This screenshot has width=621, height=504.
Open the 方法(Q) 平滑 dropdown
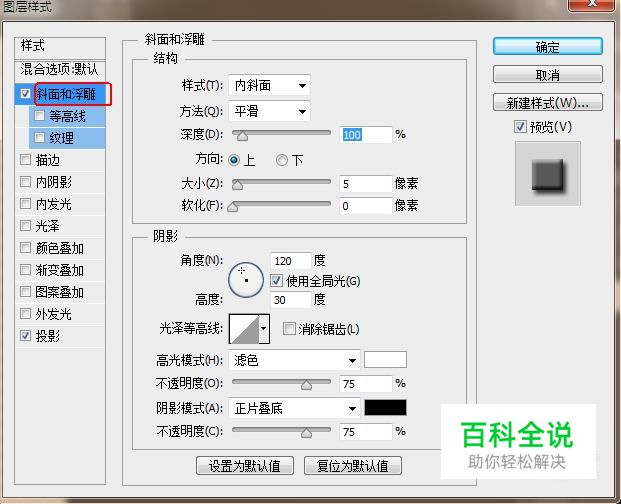pyautogui.click(x=269, y=111)
